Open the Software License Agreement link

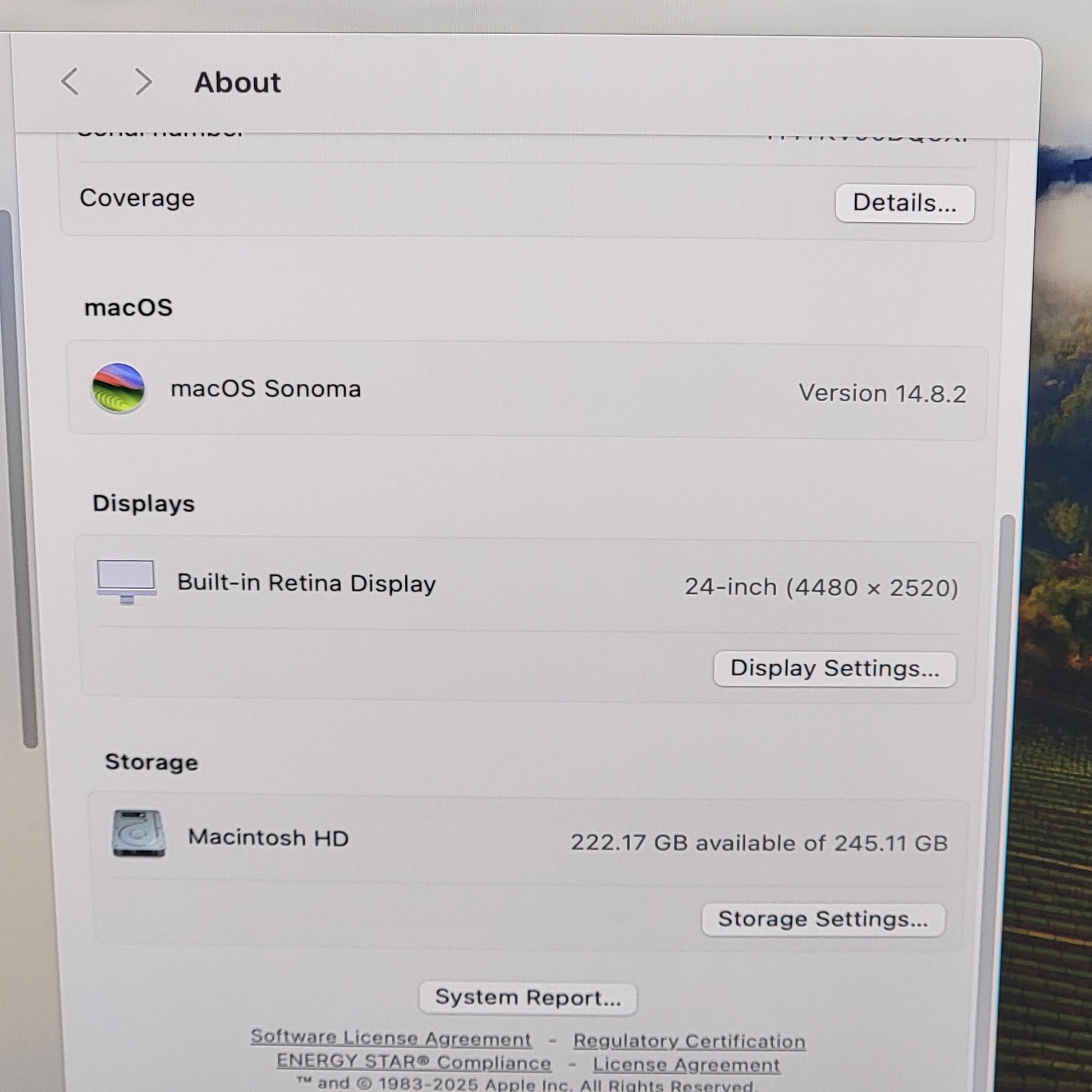tap(391, 1038)
